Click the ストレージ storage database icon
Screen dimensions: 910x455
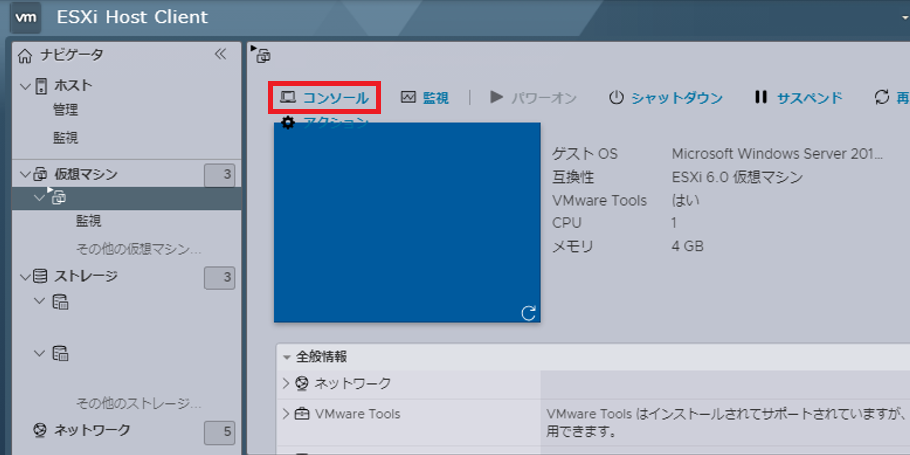click(x=41, y=276)
